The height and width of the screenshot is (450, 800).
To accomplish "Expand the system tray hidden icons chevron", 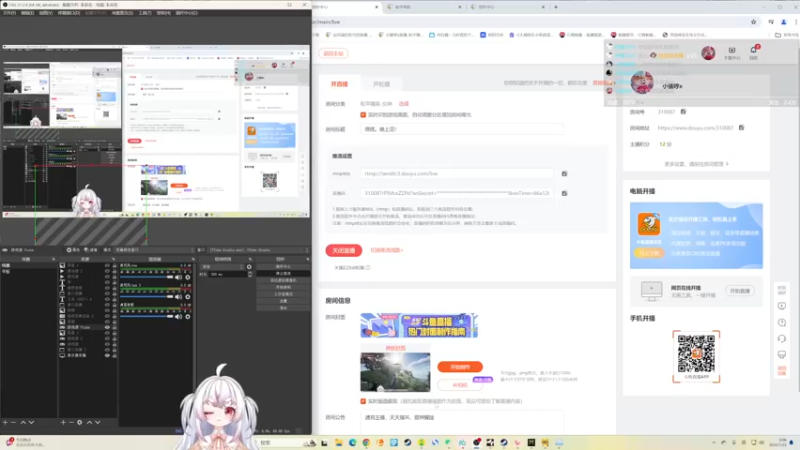I will pyautogui.click(x=714, y=442).
